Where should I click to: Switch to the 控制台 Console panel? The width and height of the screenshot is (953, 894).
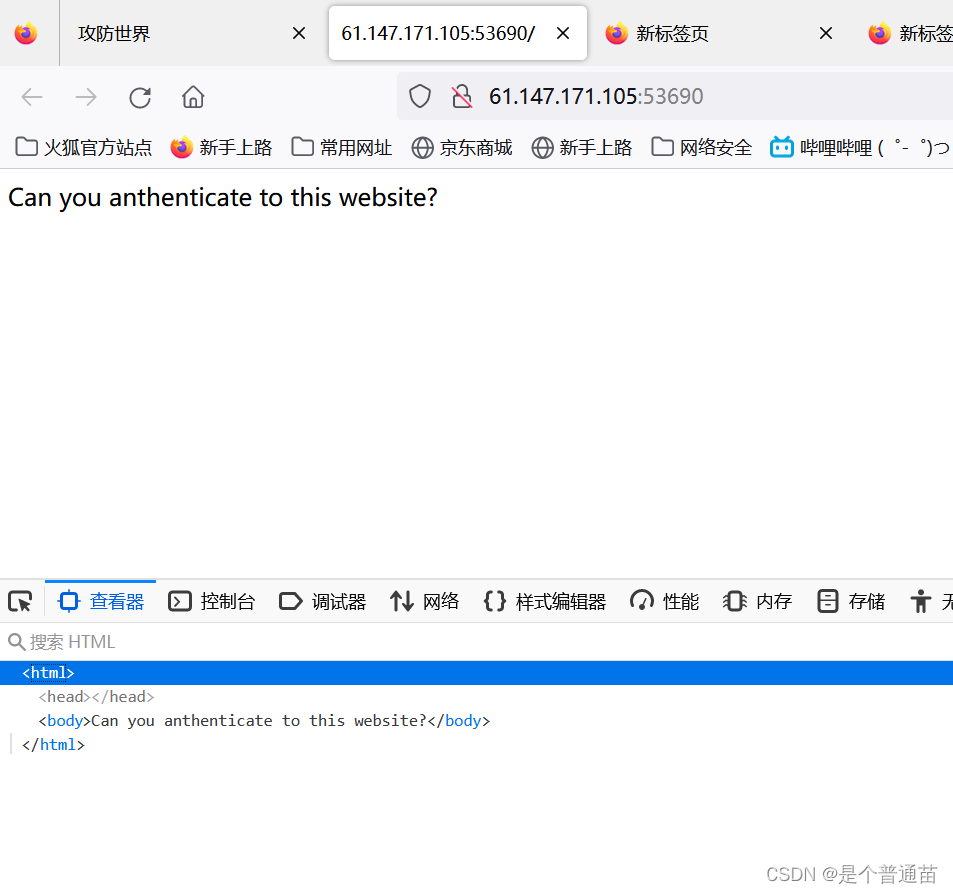[212, 601]
